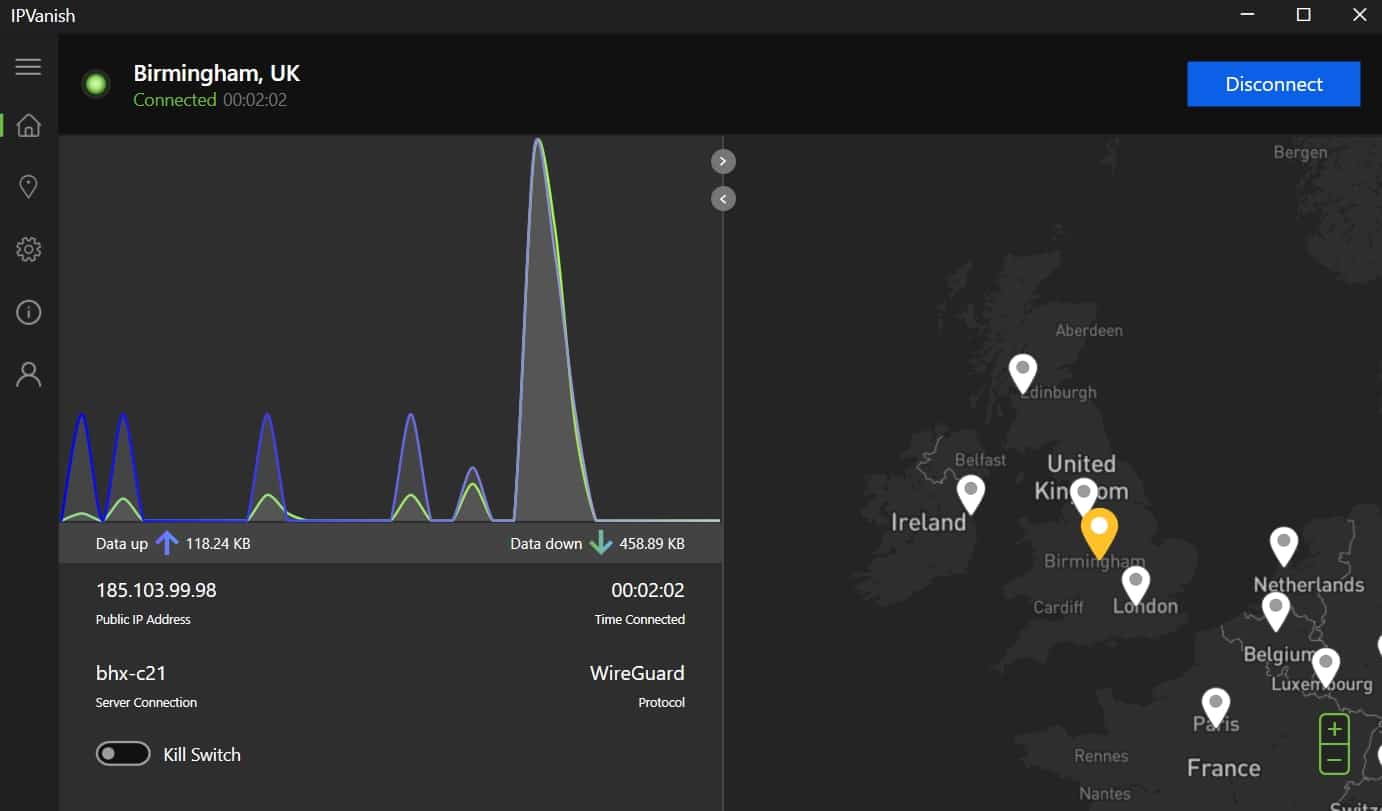
Task: Click the server connection bhx-c21
Action: pos(131,673)
